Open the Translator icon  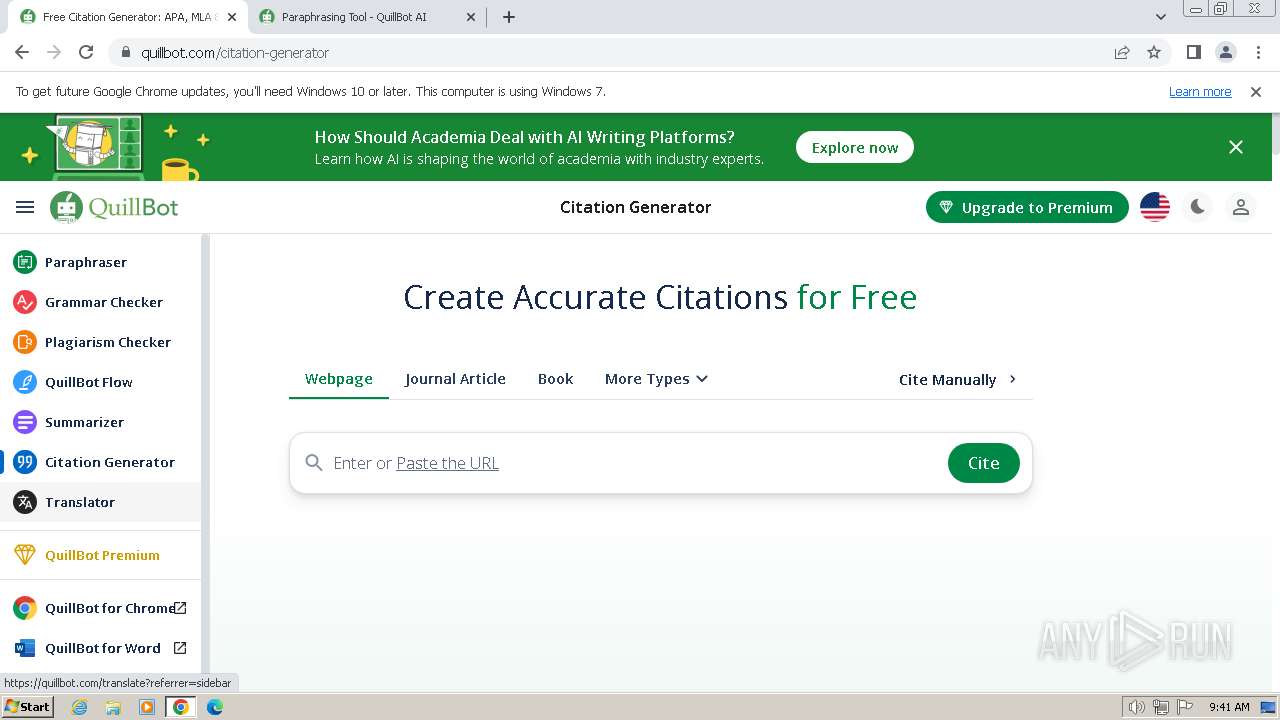pyautogui.click(x=25, y=502)
